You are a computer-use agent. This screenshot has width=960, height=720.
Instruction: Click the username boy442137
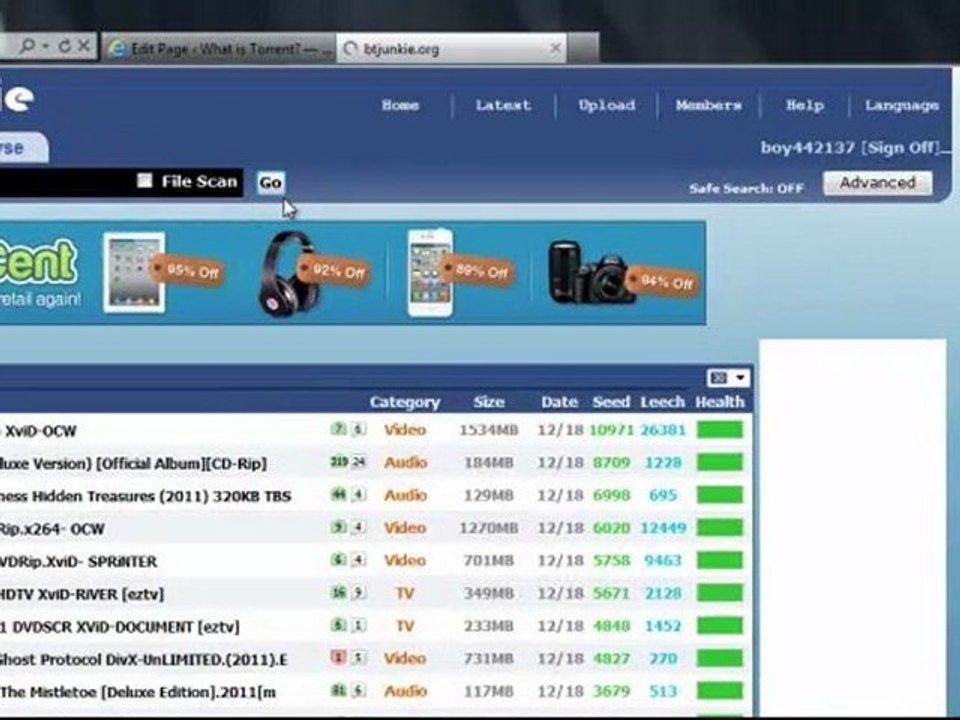pos(808,148)
